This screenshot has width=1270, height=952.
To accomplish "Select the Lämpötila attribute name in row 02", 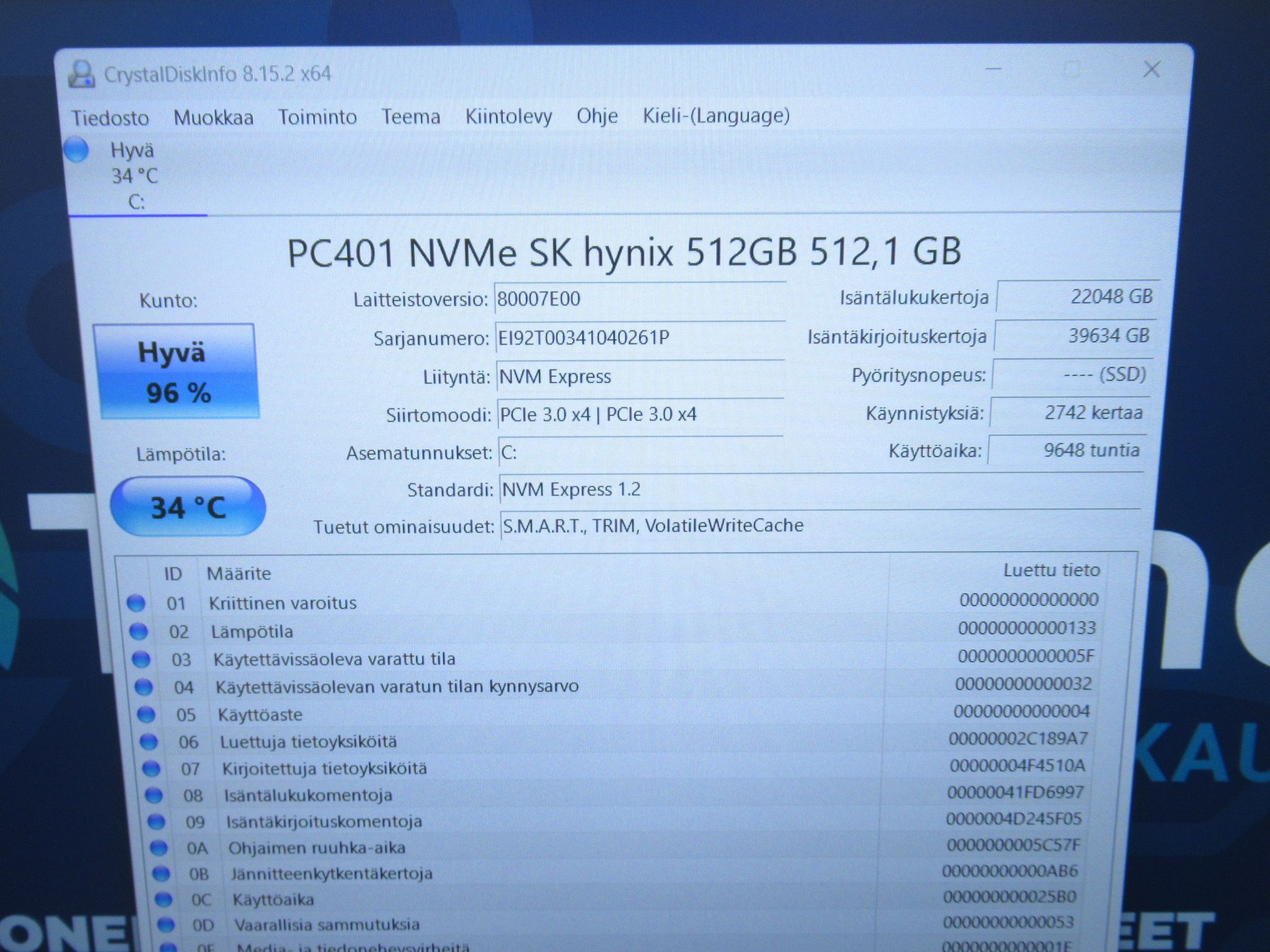I will click(252, 632).
